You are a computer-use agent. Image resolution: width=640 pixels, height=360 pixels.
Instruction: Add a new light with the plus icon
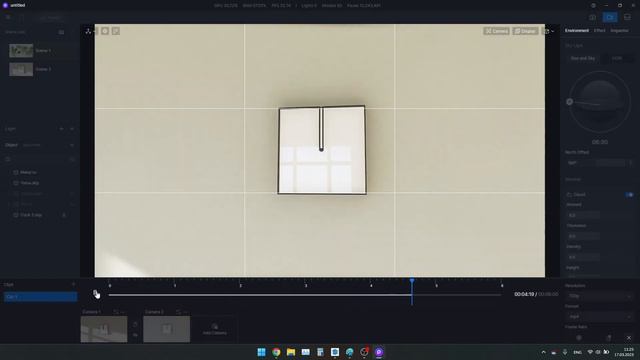[61, 129]
